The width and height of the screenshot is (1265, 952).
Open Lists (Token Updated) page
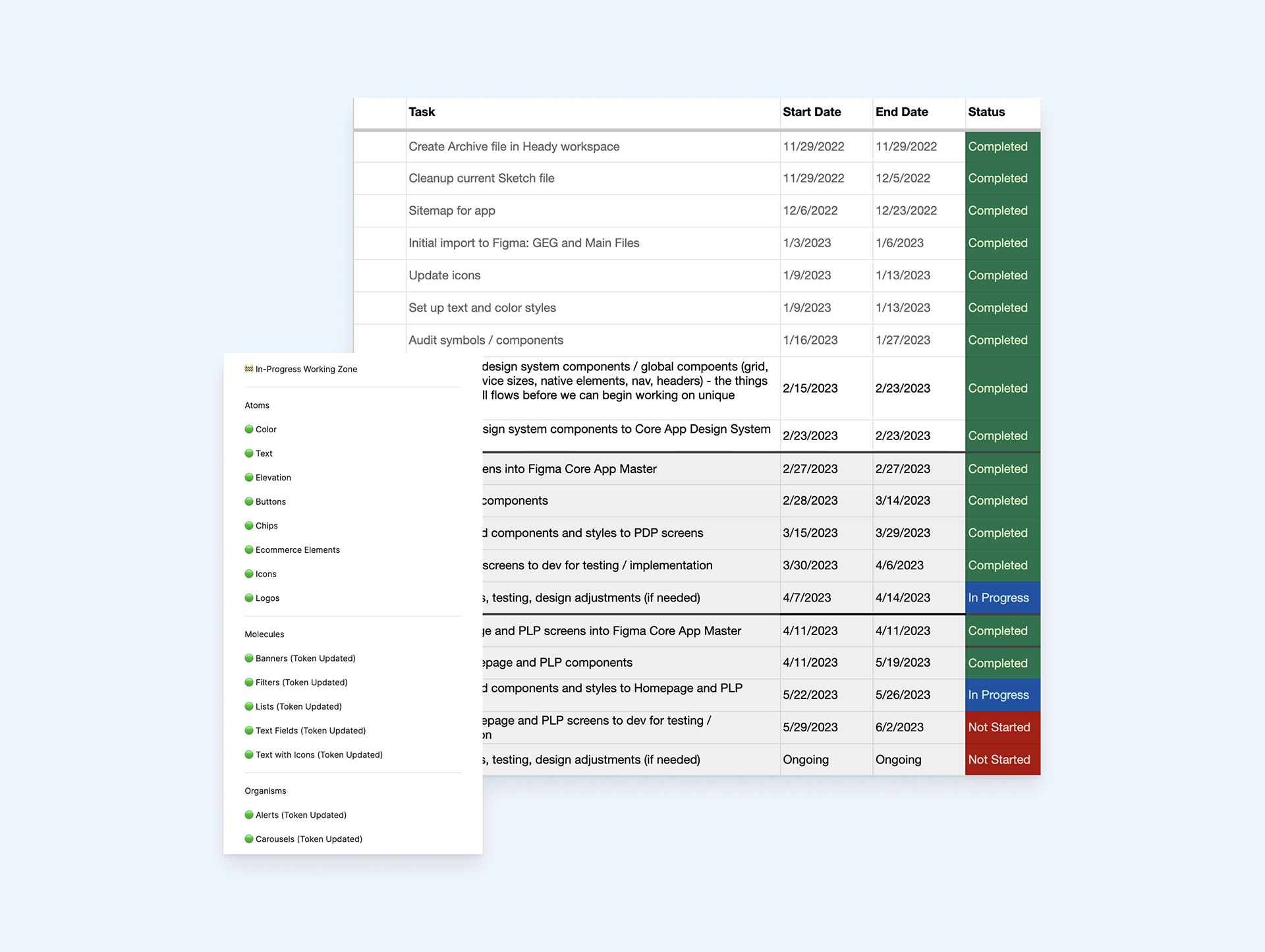298,706
